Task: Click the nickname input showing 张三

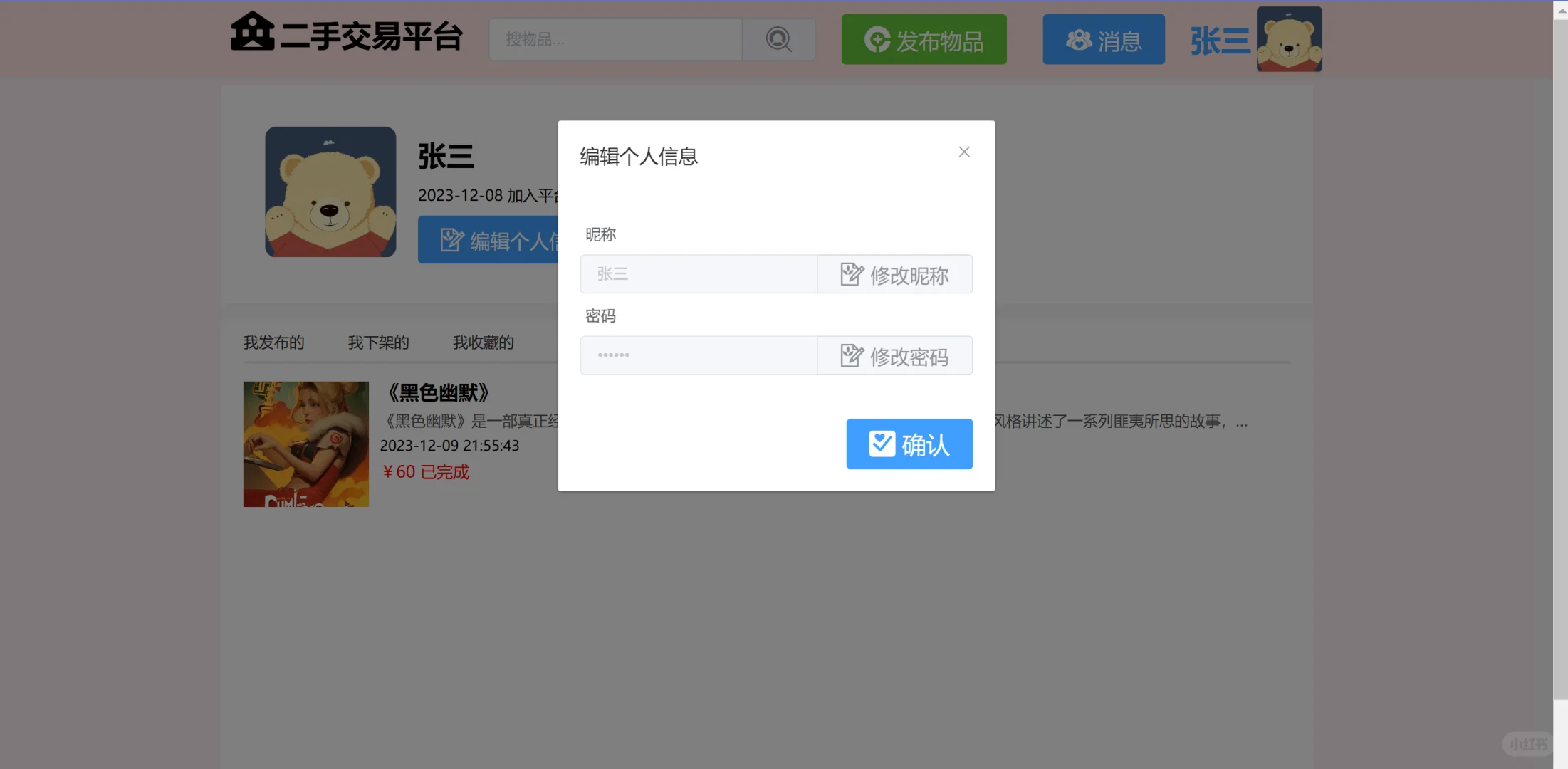Action: [x=698, y=273]
